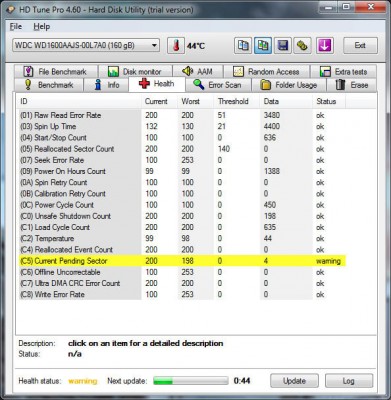The height and width of the screenshot is (400, 391).
Task: Open the Random Access tab
Action: [x=266, y=71]
